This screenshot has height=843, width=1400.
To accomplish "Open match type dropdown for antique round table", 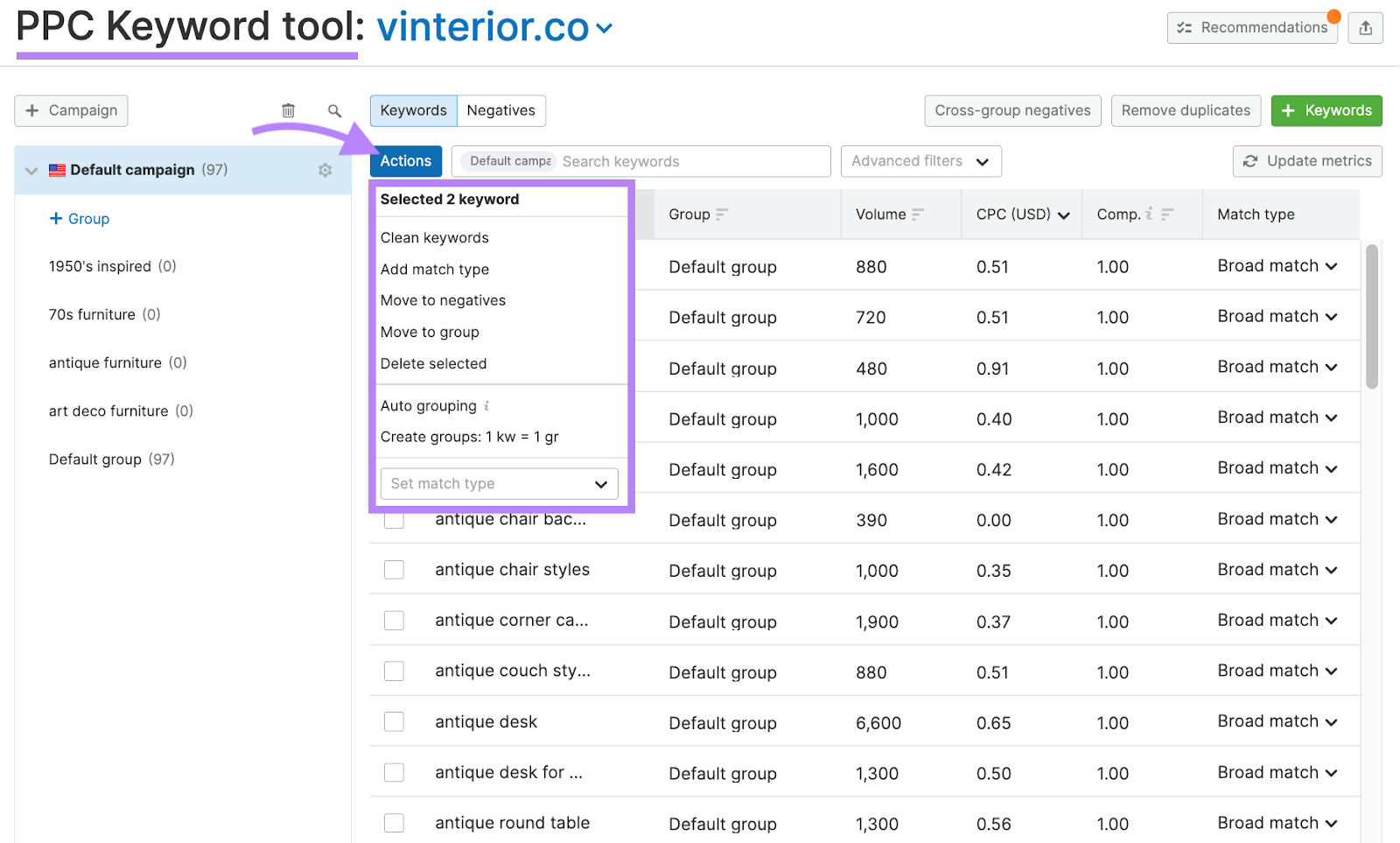I will click(1277, 823).
